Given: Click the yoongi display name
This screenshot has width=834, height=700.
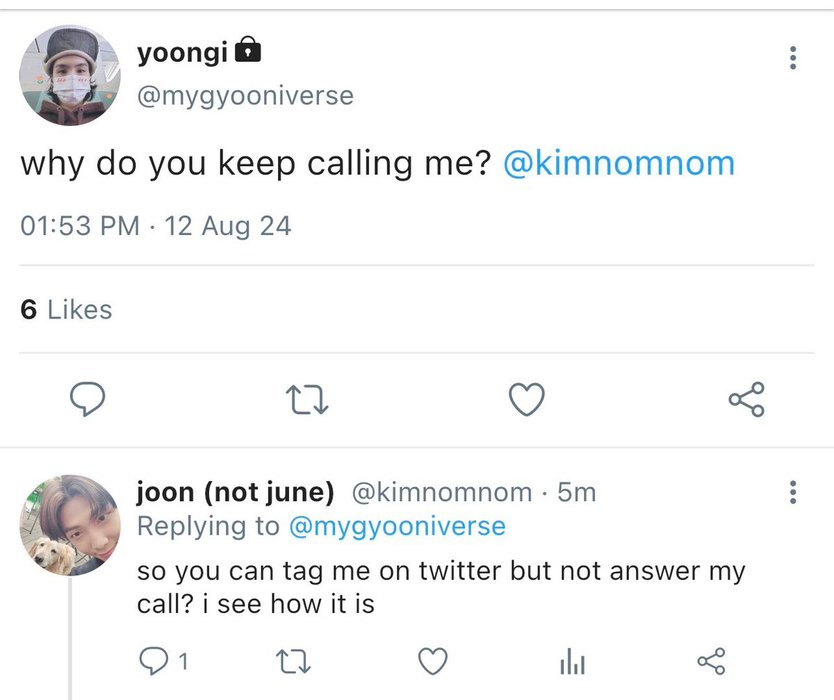Looking at the screenshot, I should 182,52.
